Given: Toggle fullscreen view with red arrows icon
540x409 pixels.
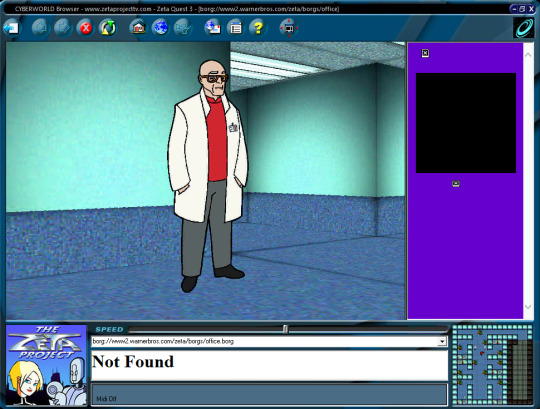Looking at the screenshot, I should pyautogui.click(x=289, y=28).
